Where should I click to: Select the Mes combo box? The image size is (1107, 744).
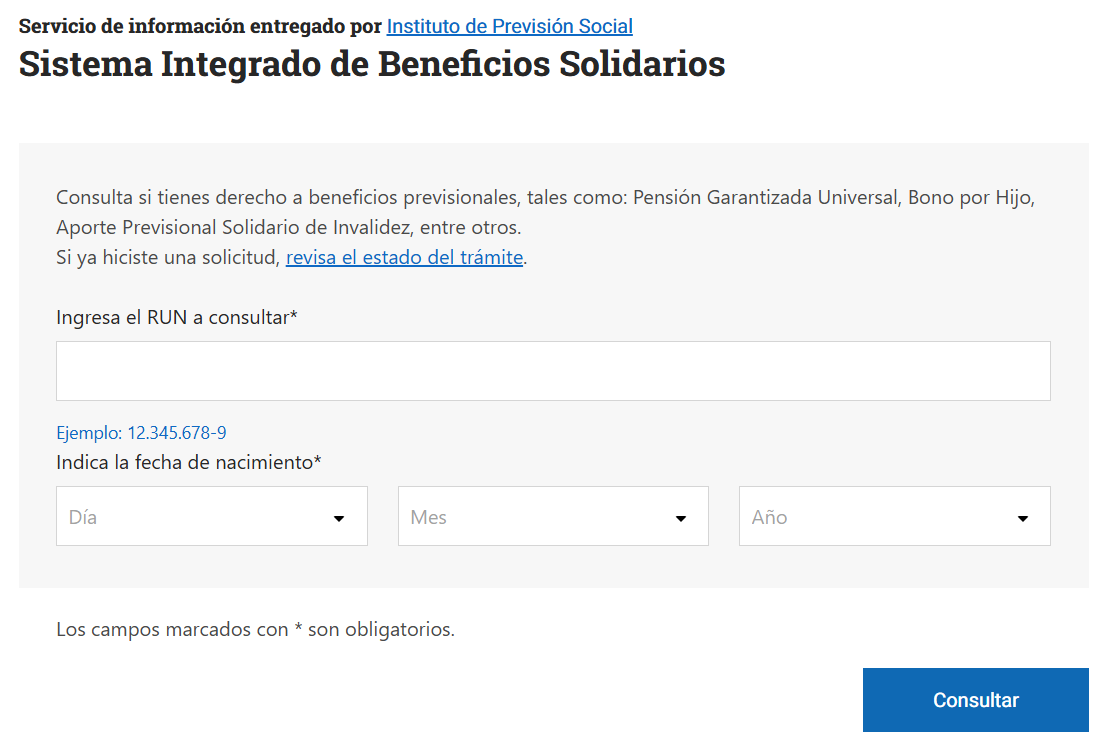(x=553, y=516)
